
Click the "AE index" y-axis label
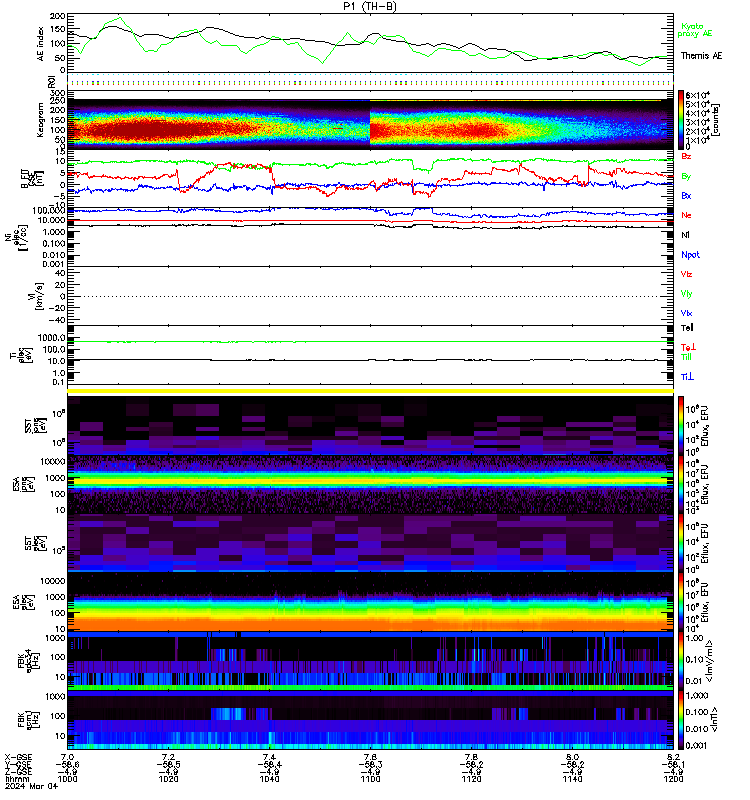41,44
